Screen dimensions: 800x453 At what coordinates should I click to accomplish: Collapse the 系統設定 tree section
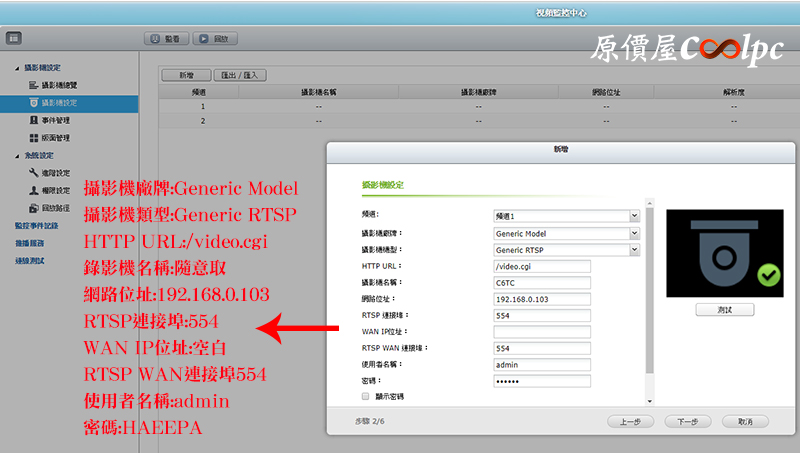pyautogui.click(x=17, y=155)
